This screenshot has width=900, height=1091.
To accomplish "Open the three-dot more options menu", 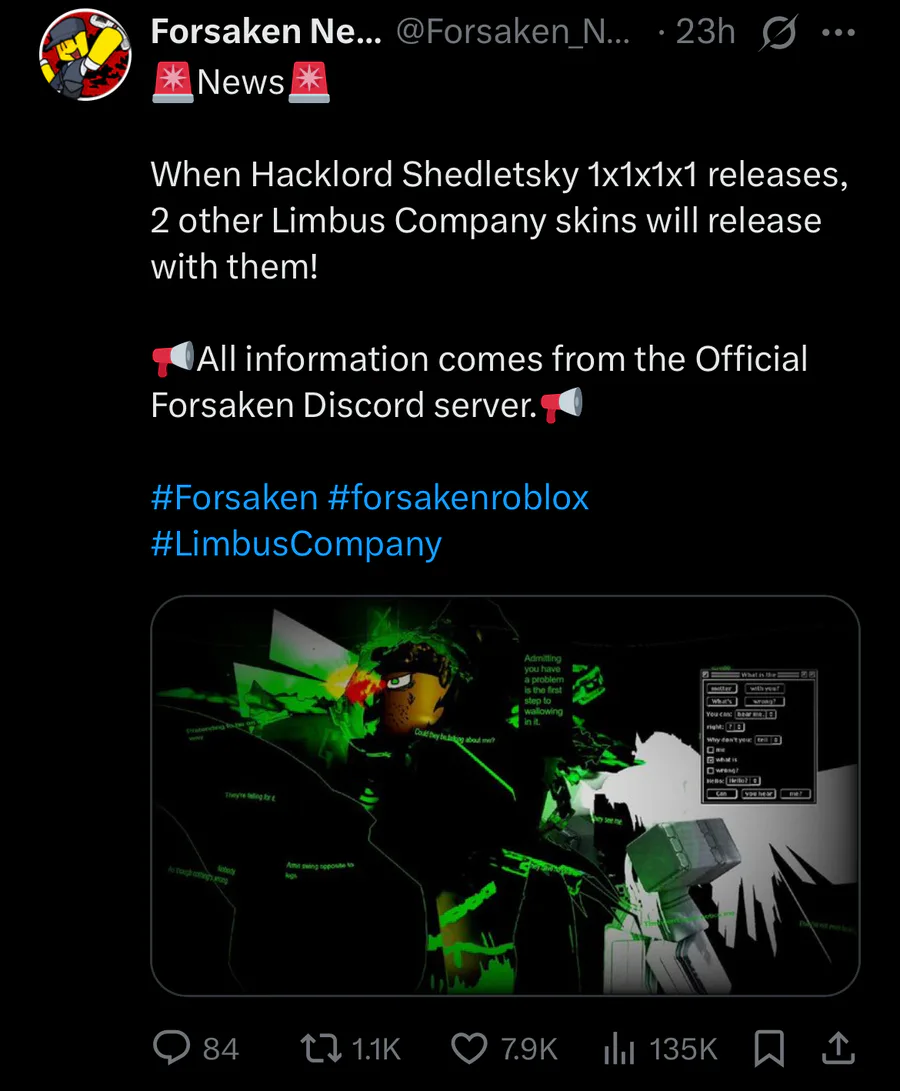I will coord(838,32).
